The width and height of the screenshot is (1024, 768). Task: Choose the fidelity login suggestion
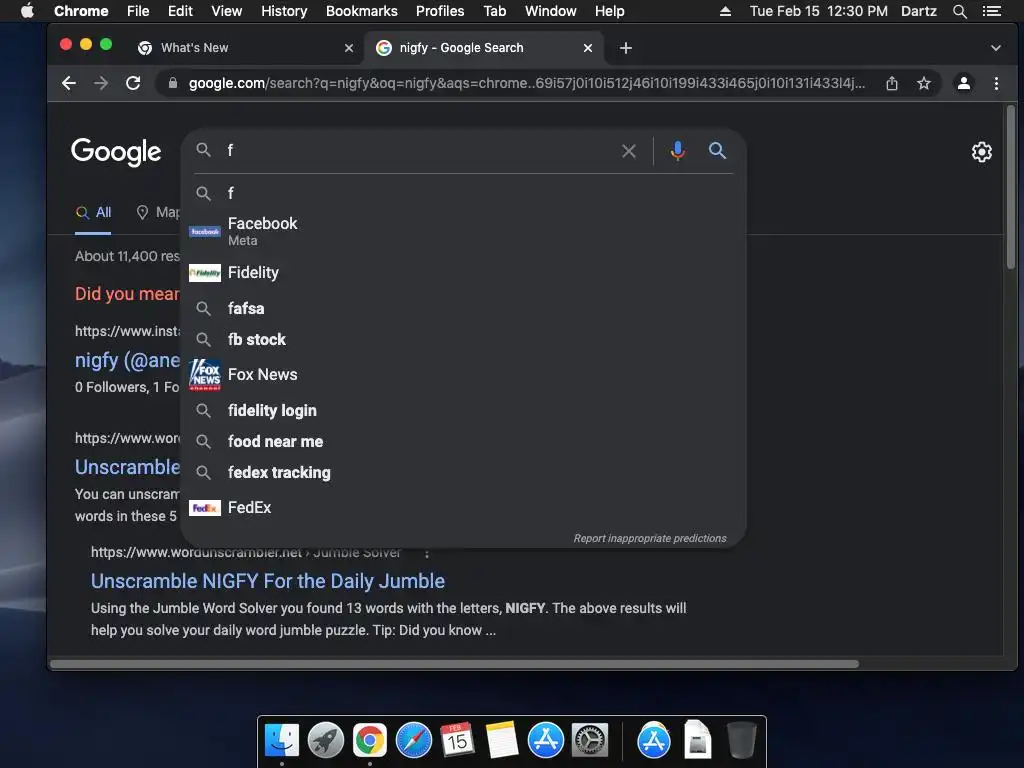point(463,411)
